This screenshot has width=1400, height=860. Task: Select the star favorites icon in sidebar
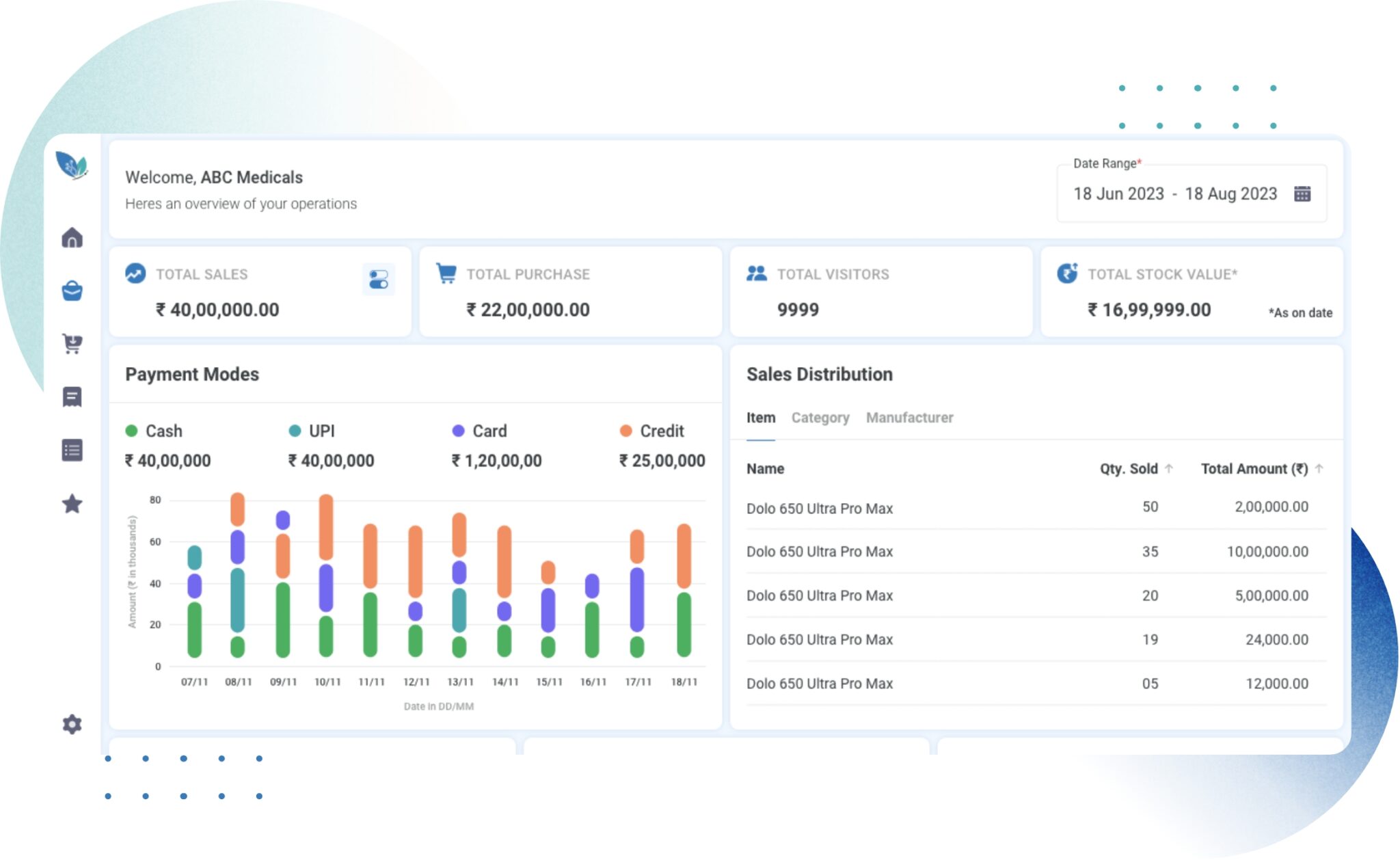point(72,505)
